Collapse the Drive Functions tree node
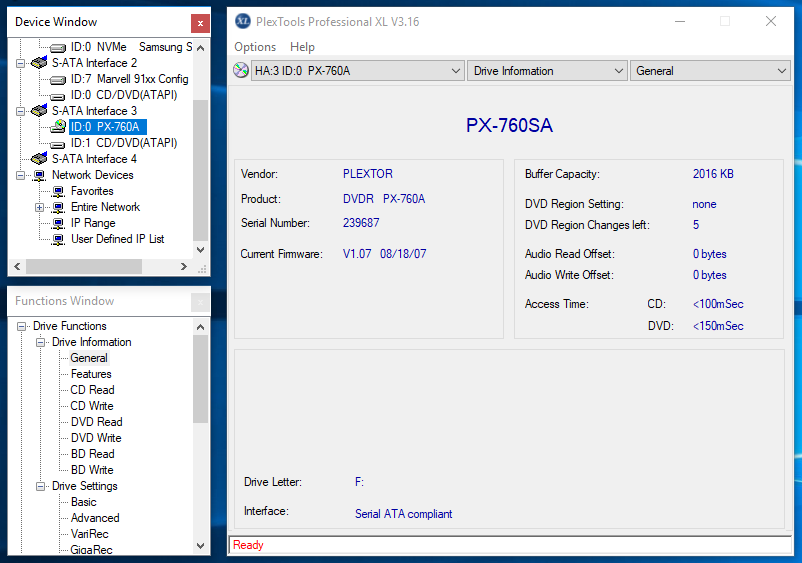802x563 pixels. pos(21,326)
